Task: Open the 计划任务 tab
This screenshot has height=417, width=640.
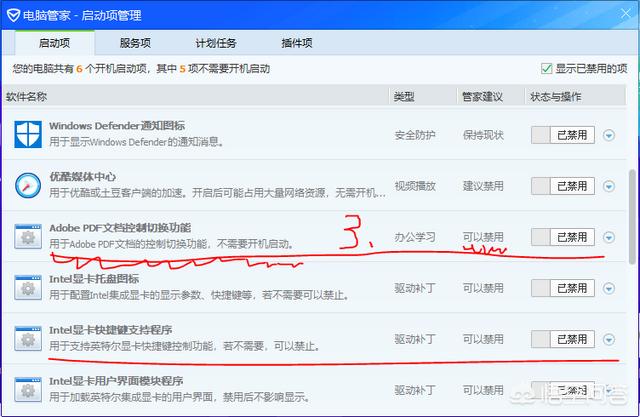Action: click(217, 43)
